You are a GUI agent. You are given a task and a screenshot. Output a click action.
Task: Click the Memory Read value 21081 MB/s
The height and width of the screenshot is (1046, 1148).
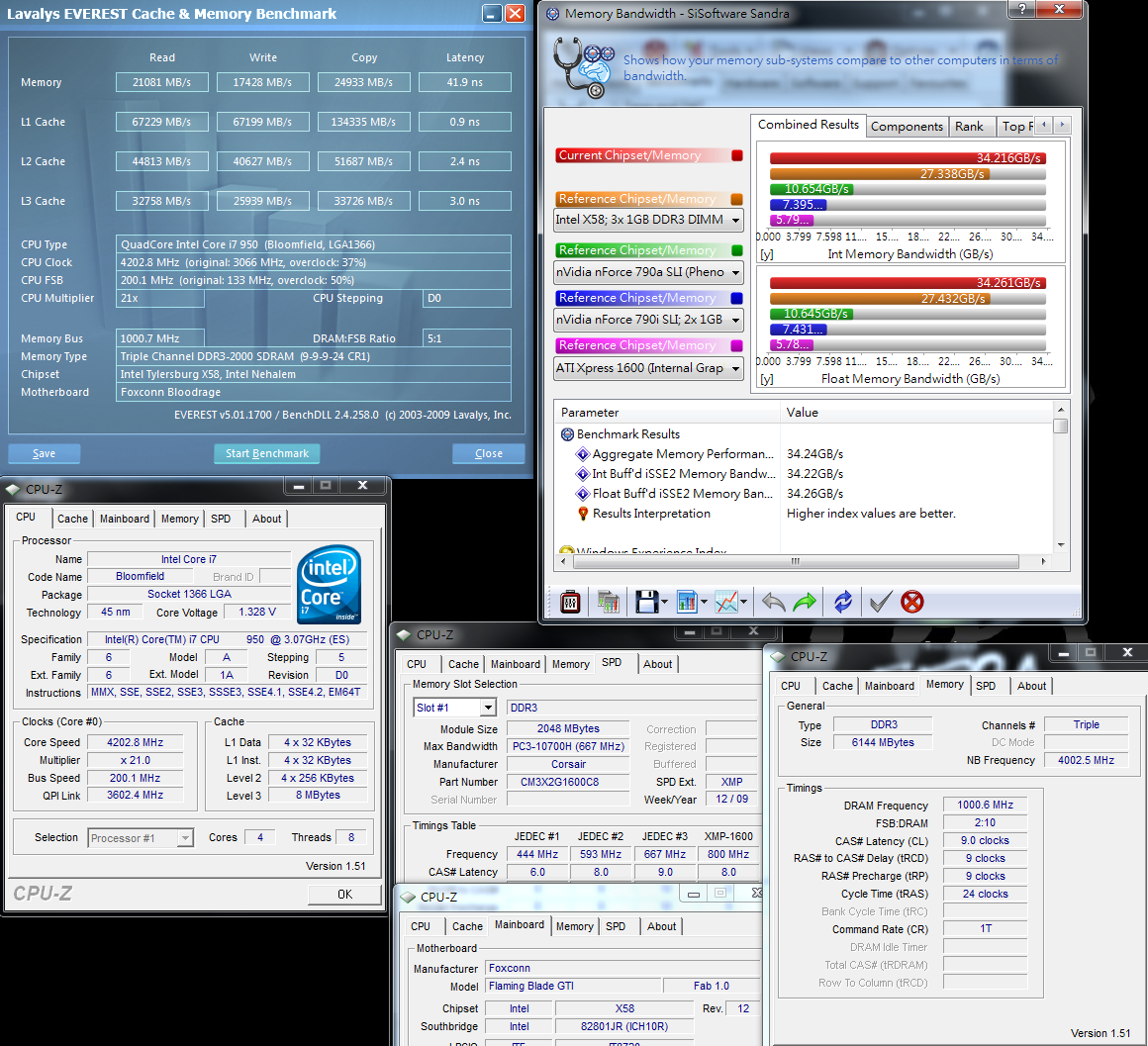(161, 83)
